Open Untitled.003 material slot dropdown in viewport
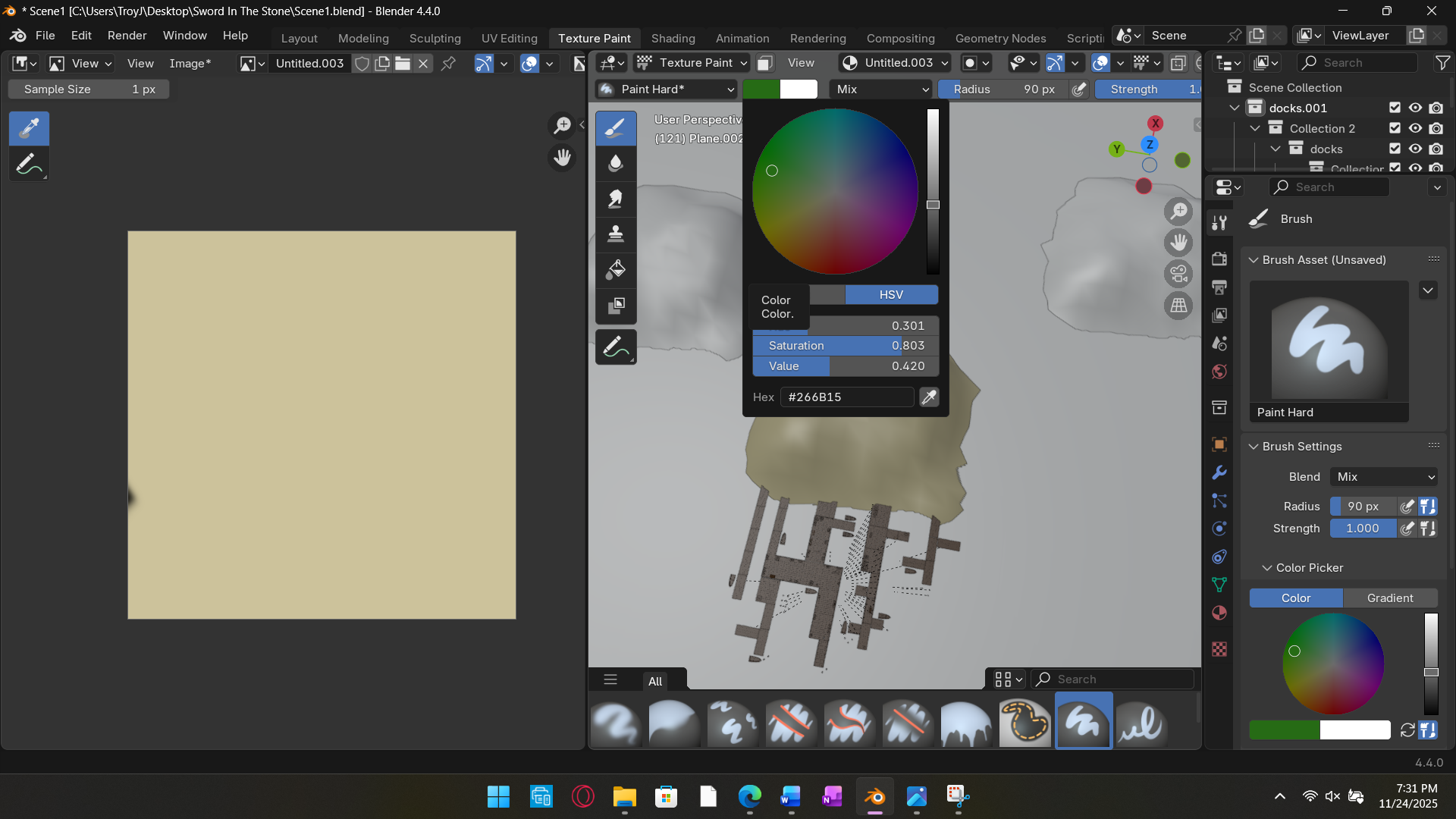Image resolution: width=1456 pixels, height=819 pixels. pos(896,63)
